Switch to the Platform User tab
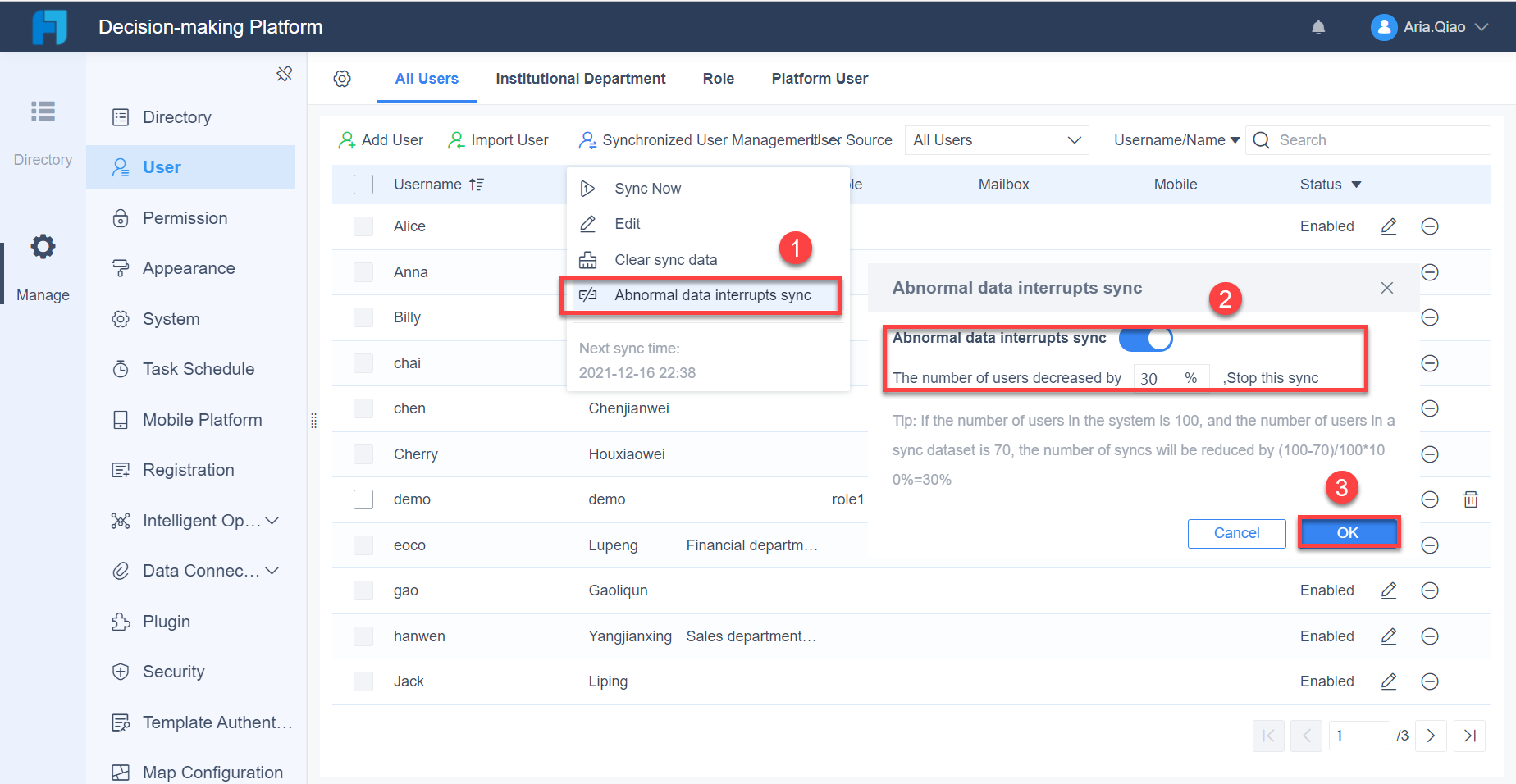The height and width of the screenshot is (784, 1516). 820,79
